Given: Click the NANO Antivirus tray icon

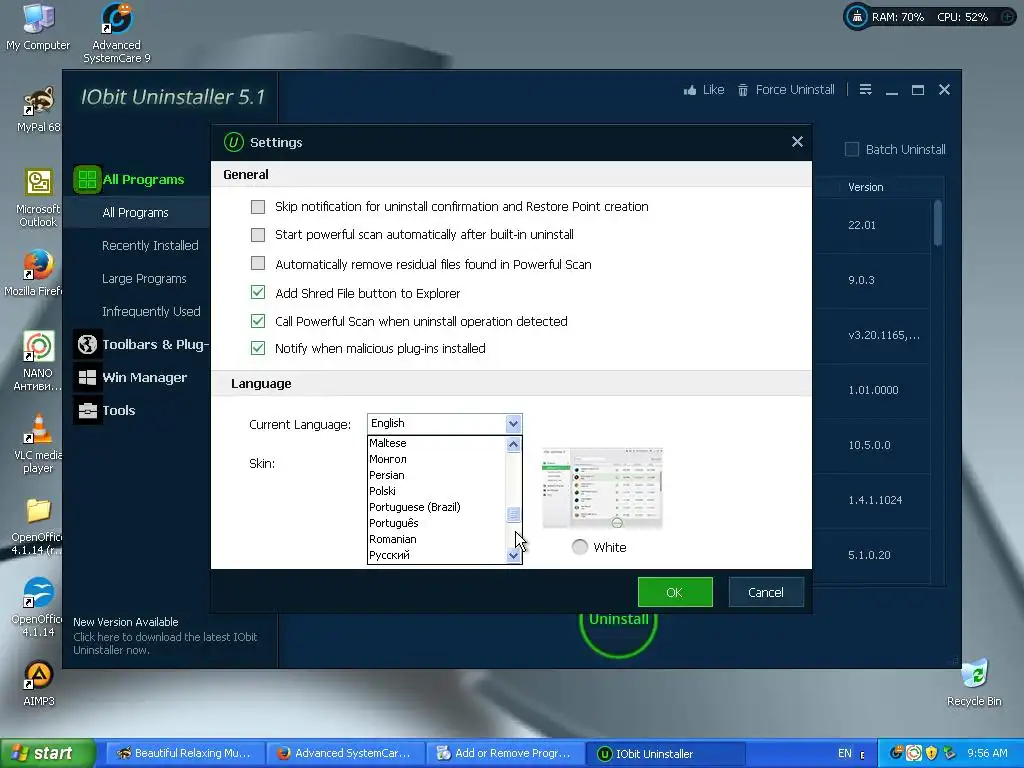Looking at the screenshot, I should (914, 753).
